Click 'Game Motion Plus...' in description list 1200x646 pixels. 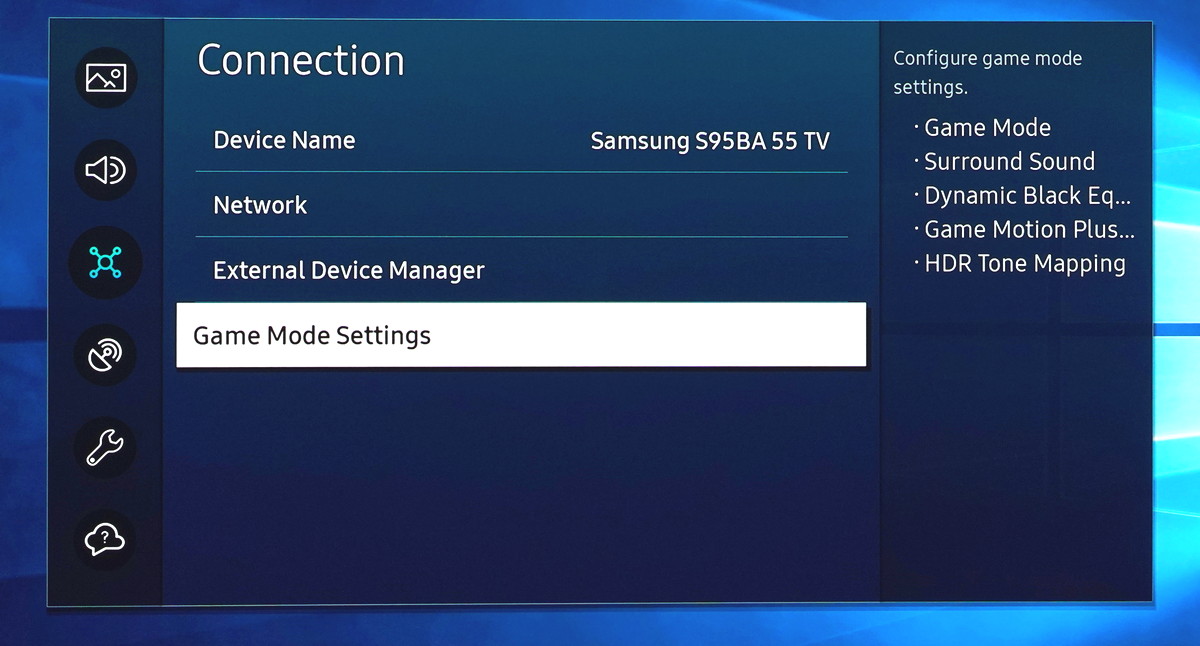(1029, 230)
